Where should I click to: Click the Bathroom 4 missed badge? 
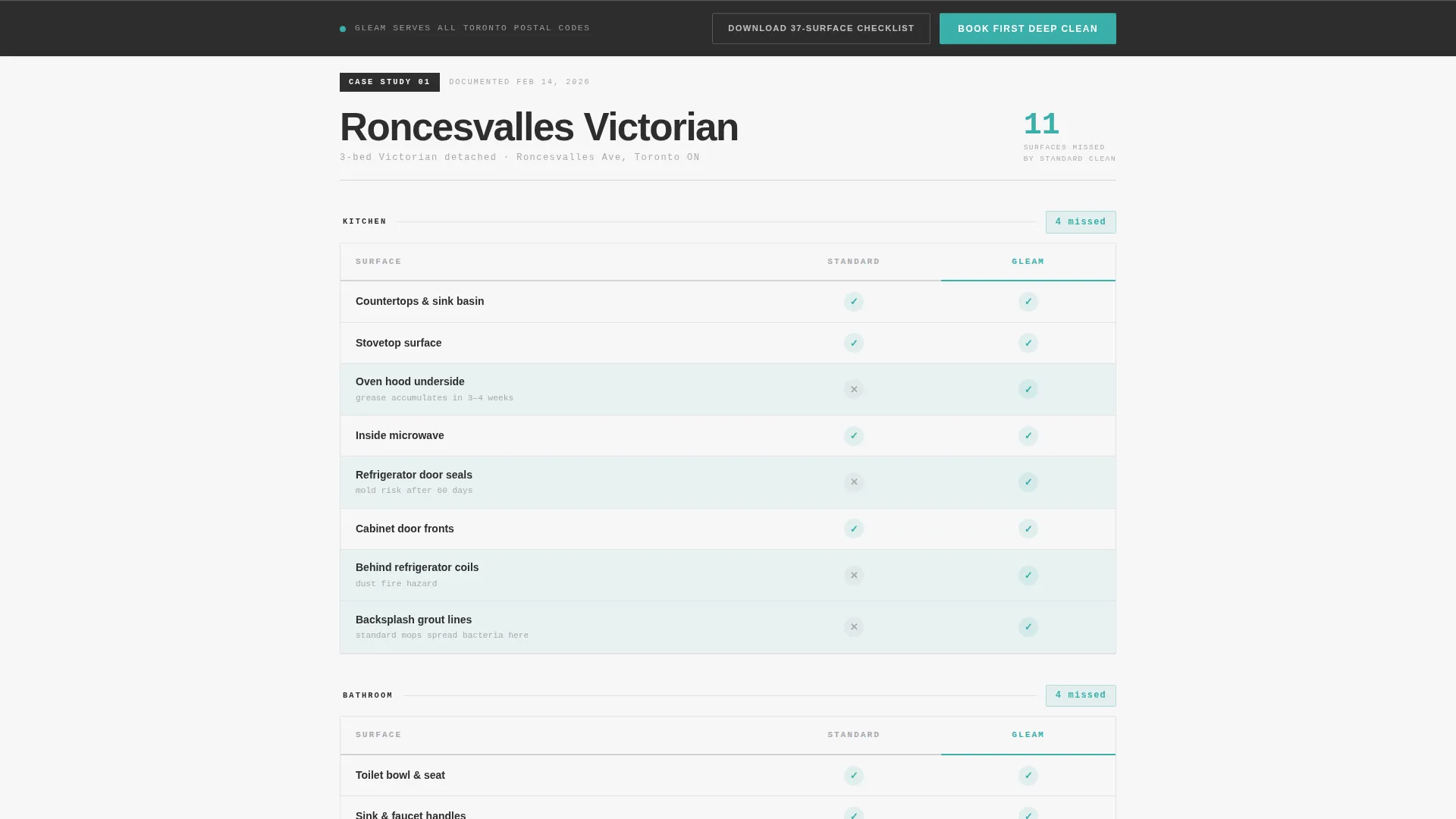(1081, 695)
